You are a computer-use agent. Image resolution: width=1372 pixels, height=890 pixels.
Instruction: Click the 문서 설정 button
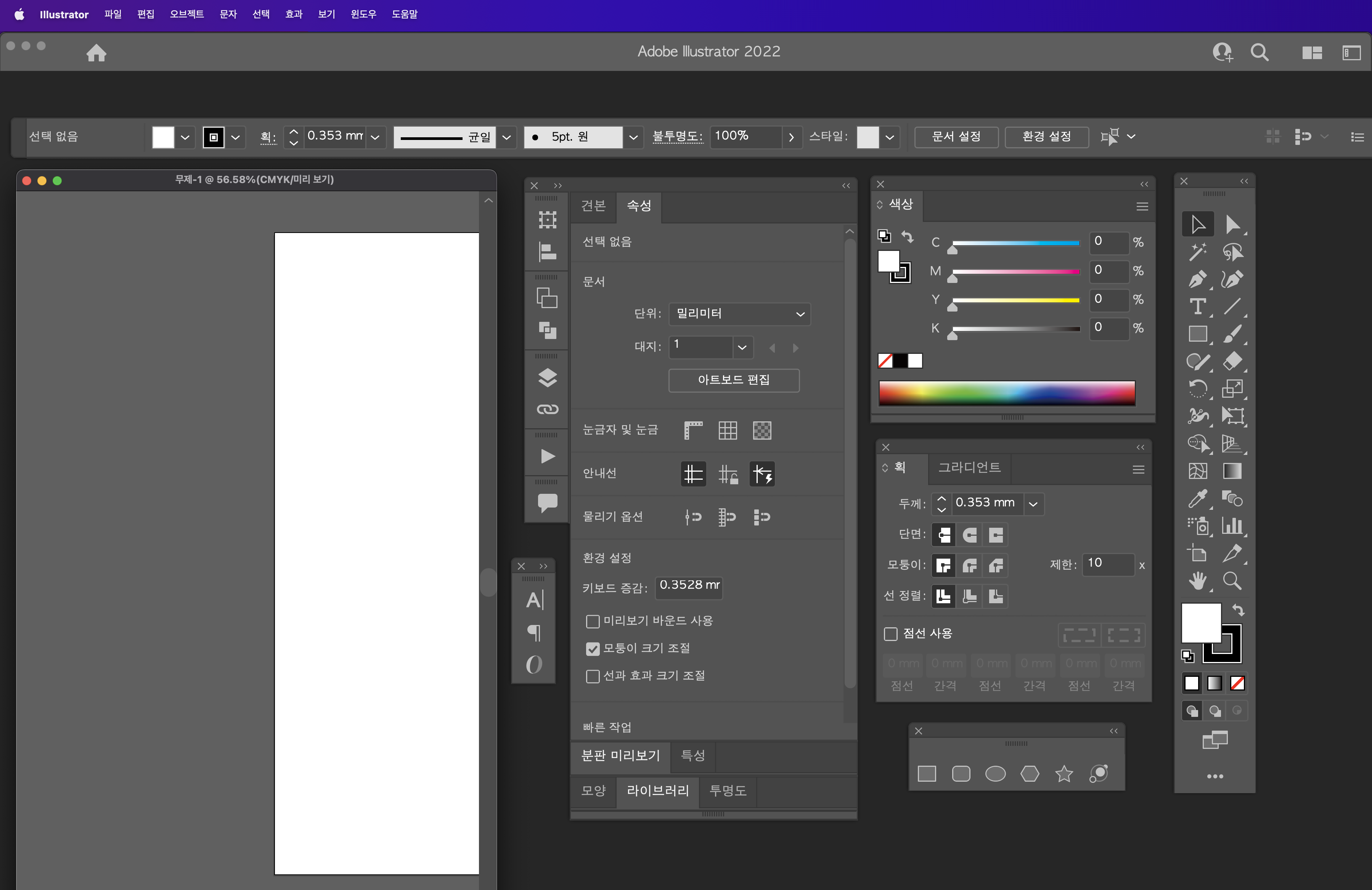tap(956, 137)
